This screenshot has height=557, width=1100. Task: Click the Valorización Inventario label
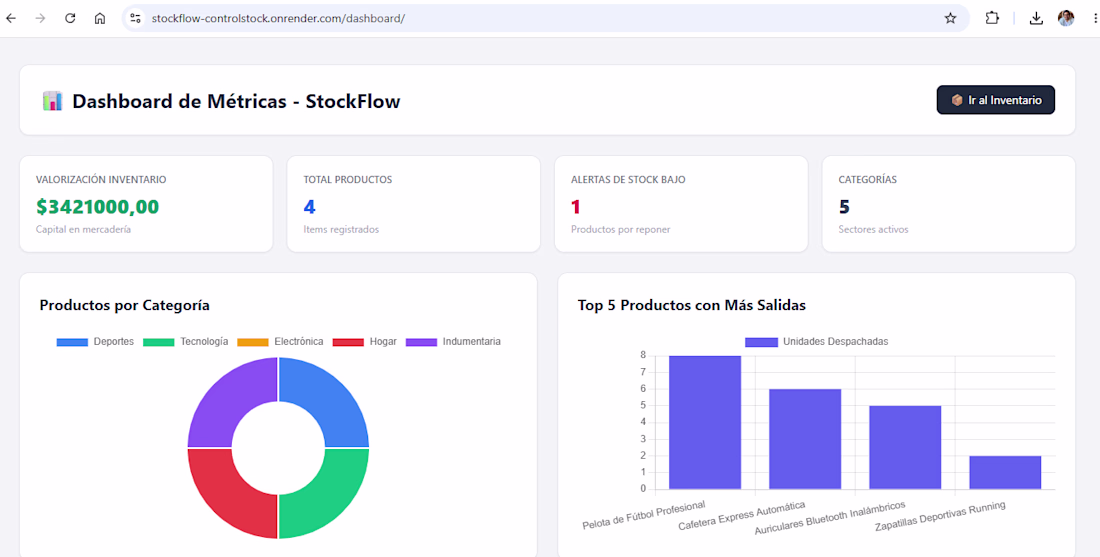[101, 180]
